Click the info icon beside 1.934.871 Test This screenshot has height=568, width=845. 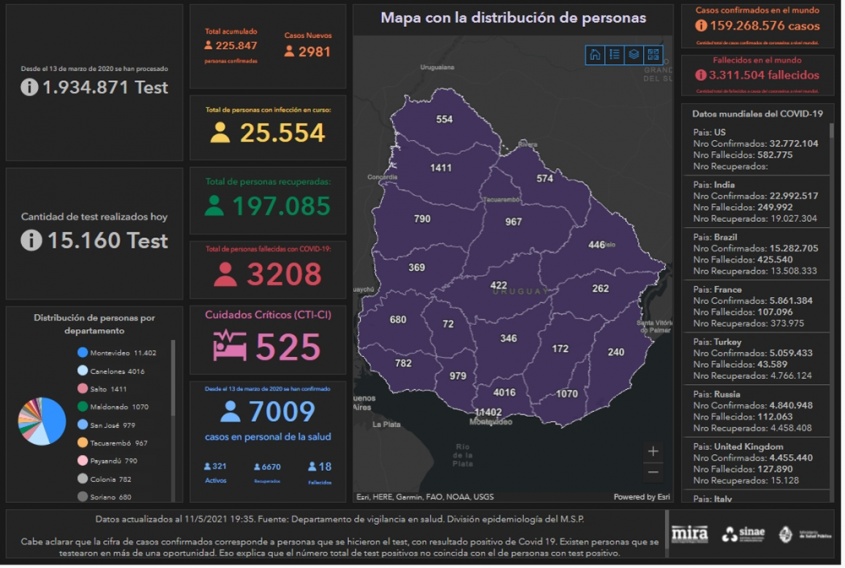pyautogui.click(x=30, y=87)
